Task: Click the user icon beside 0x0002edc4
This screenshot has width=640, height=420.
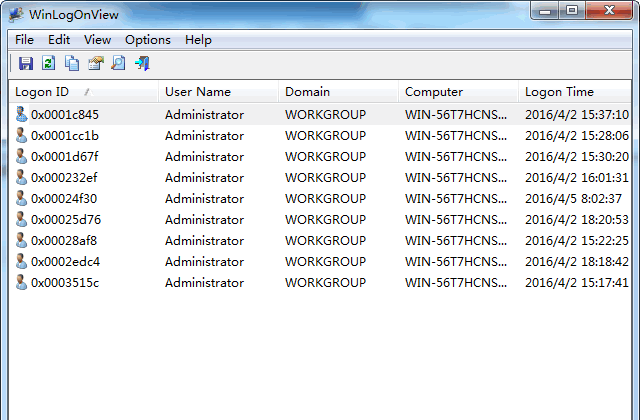Action: (x=21, y=262)
